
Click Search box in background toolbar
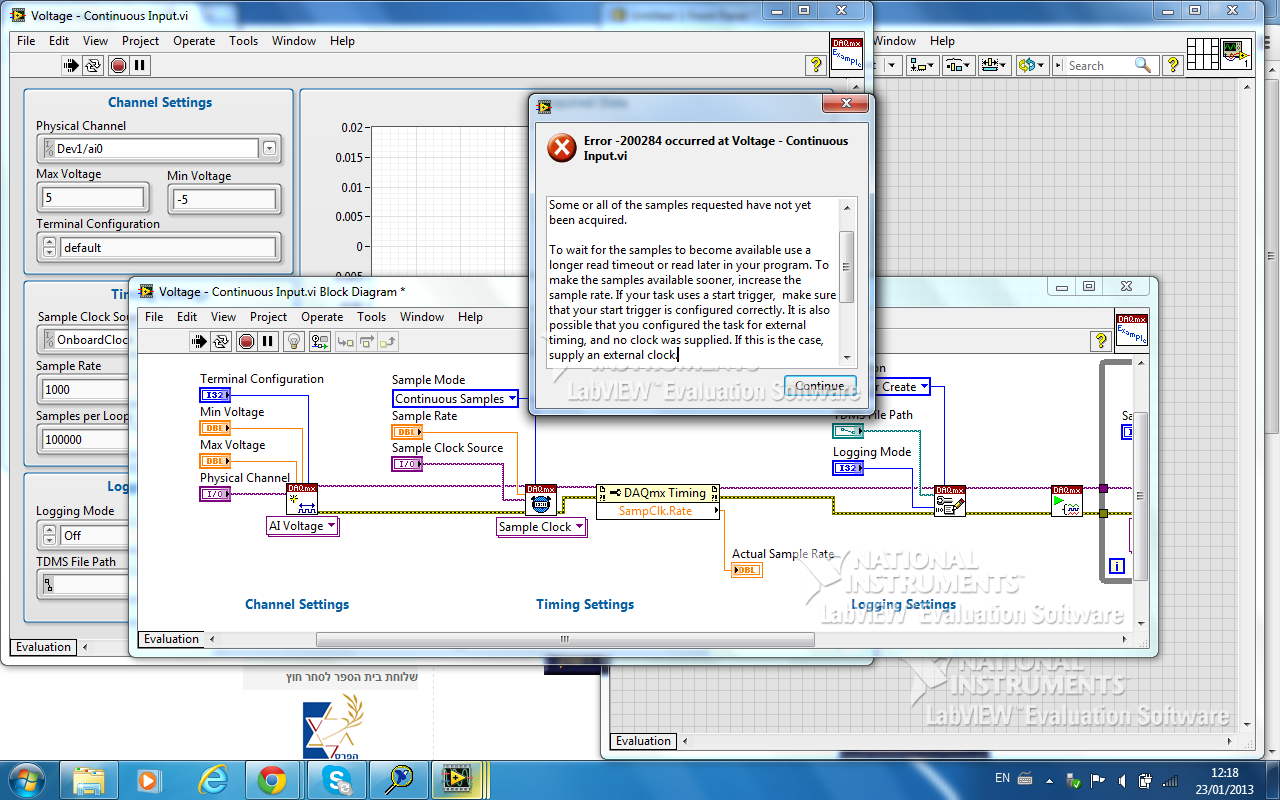[1107, 65]
